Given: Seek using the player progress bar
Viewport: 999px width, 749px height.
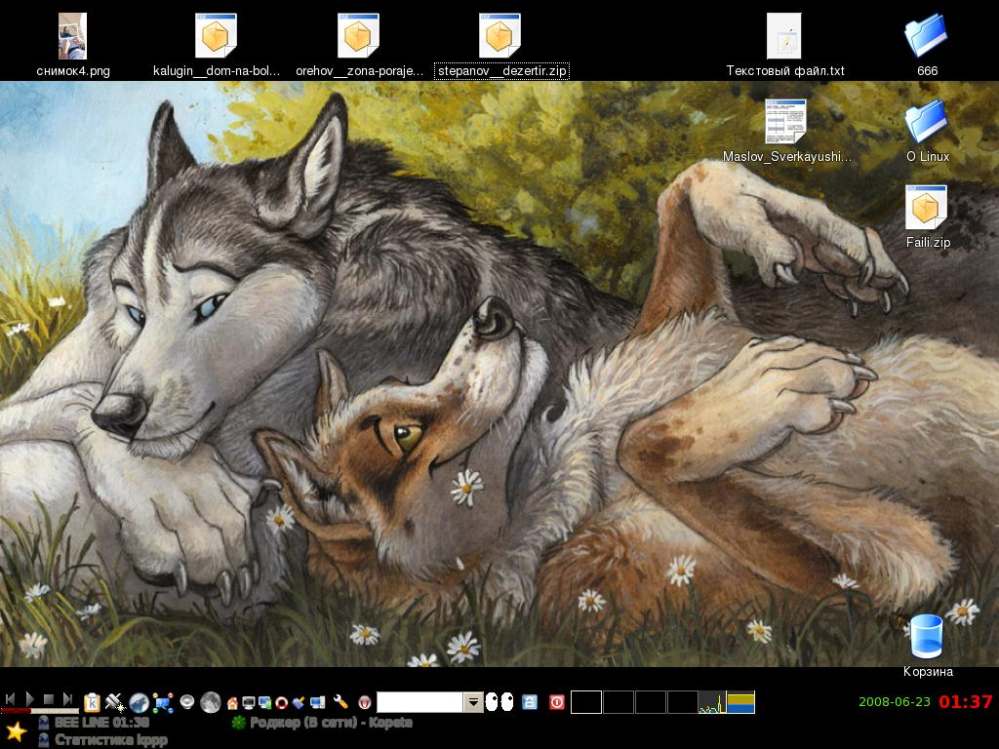Looking at the screenshot, I should 40,710.
